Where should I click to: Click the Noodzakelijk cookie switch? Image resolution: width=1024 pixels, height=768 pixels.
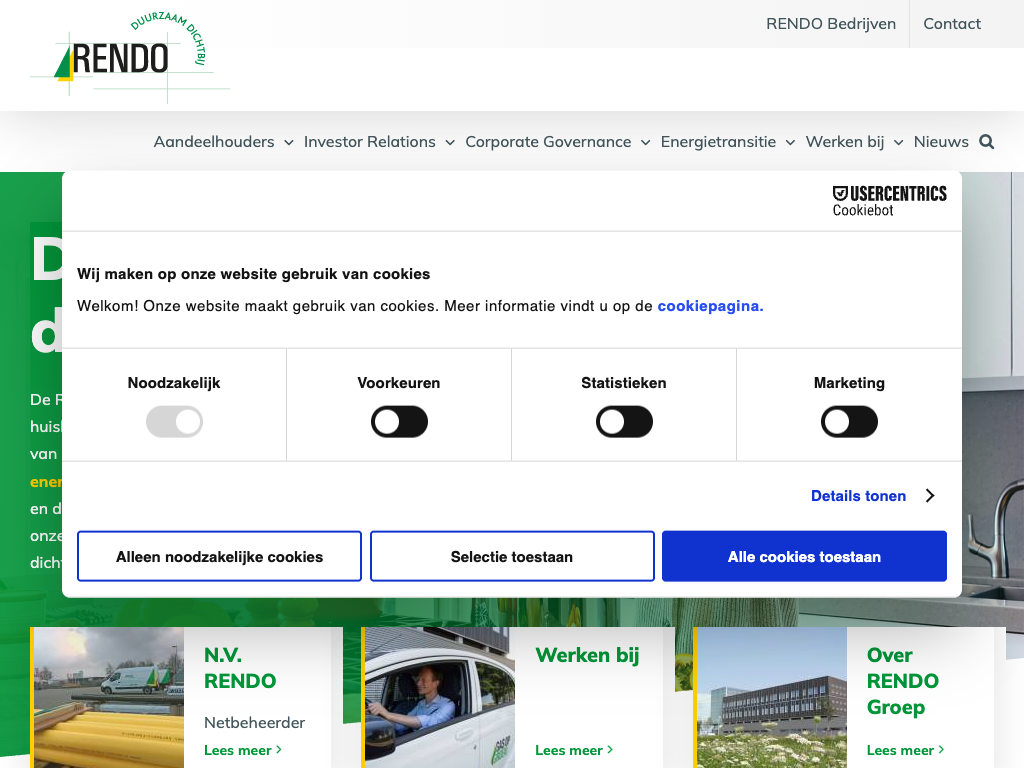[174, 422]
